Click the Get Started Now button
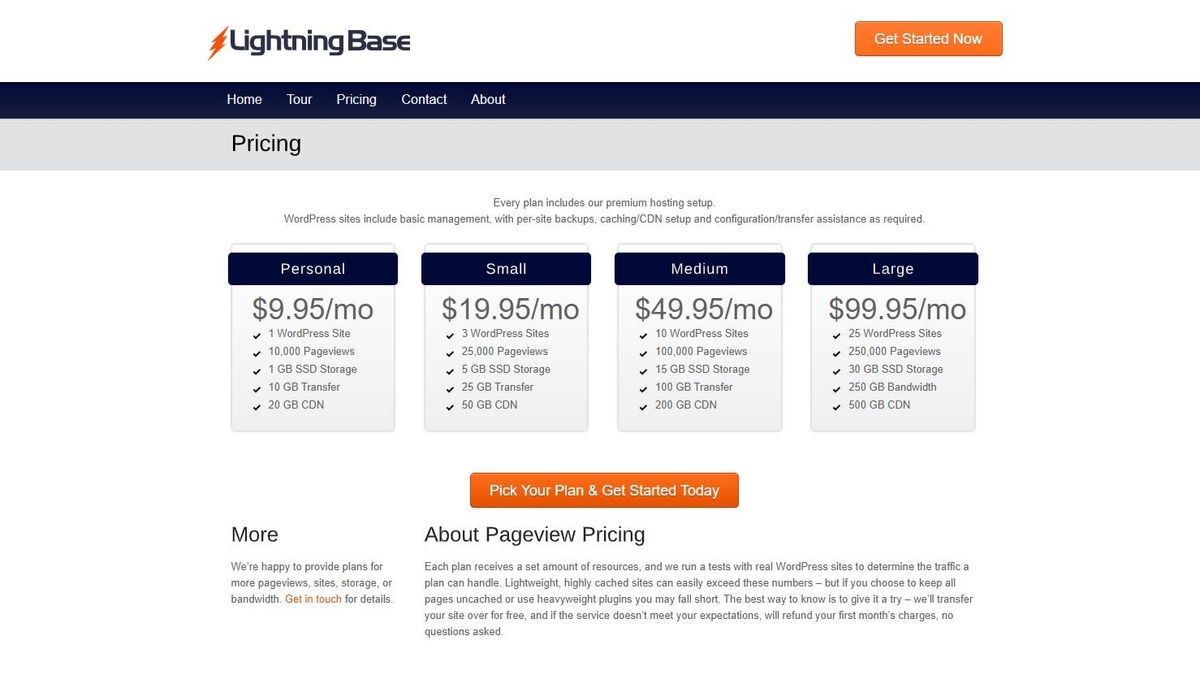 coord(928,38)
